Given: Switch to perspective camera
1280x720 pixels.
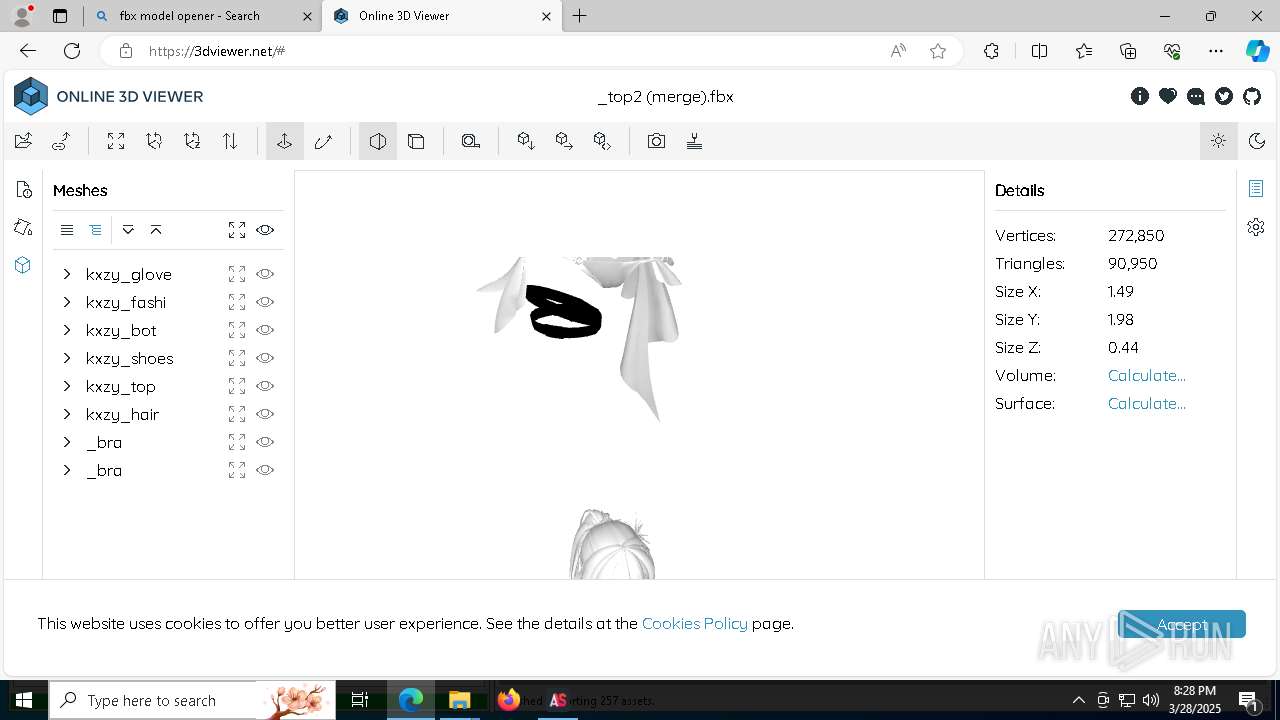Looking at the screenshot, I should 378,141.
